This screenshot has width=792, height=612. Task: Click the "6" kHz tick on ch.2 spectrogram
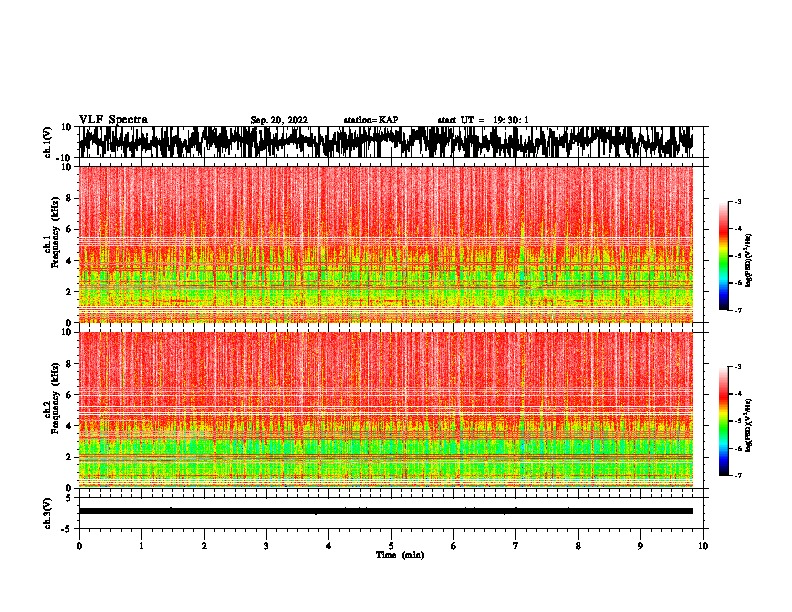coord(69,395)
